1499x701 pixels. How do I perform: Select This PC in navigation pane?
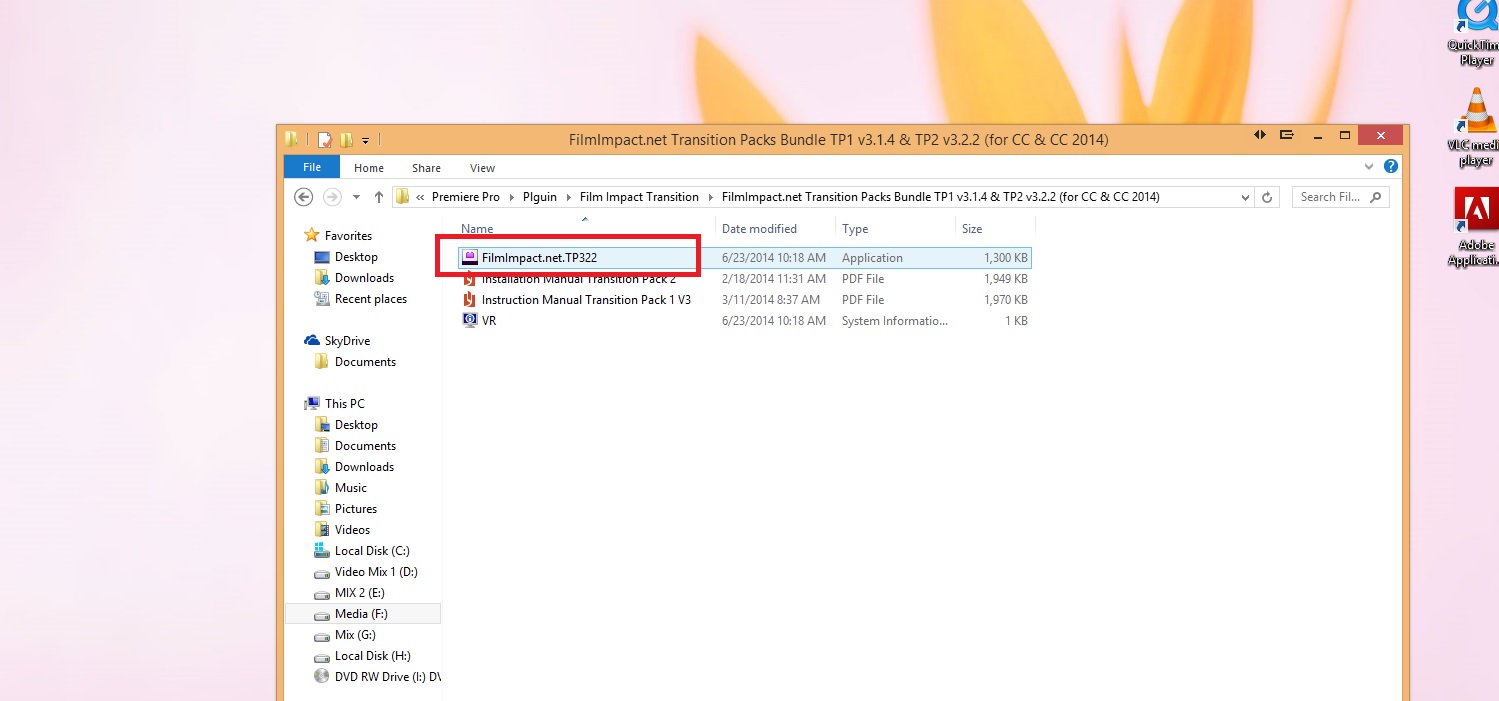point(344,404)
